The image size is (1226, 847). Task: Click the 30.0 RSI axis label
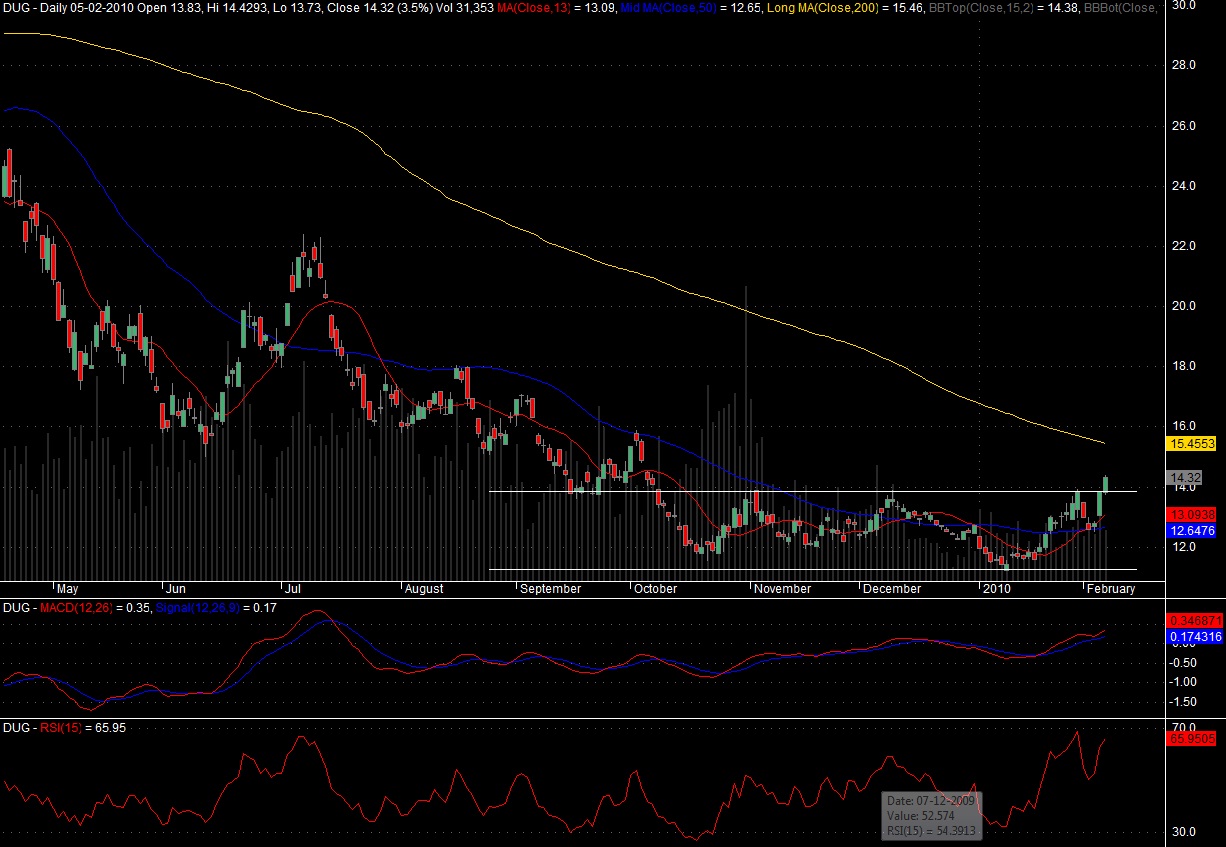click(1186, 831)
